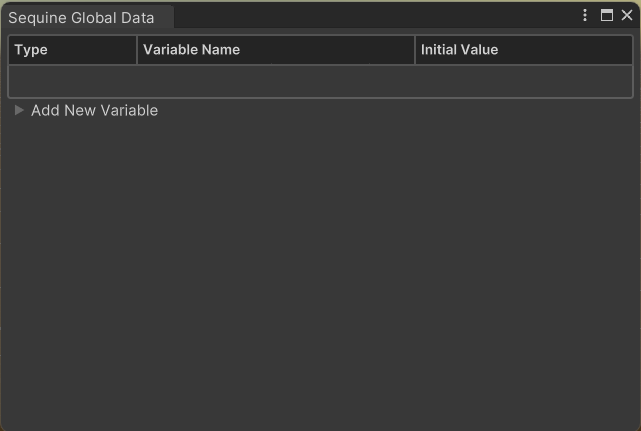Click the Type column header
The width and height of the screenshot is (641, 431).
point(72,50)
